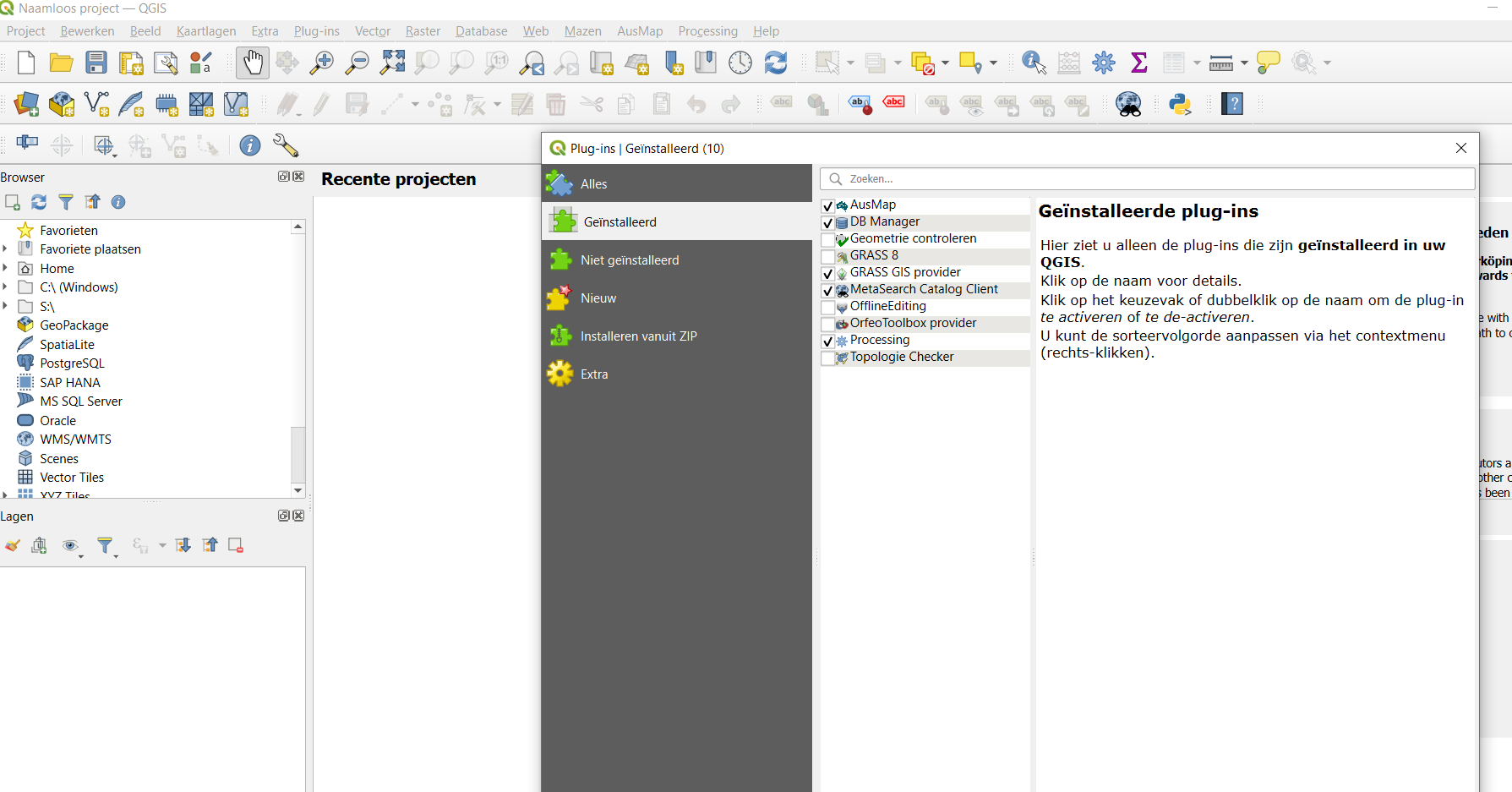
Task: Disable the AusMap plugin checkbox
Action: coord(828,205)
